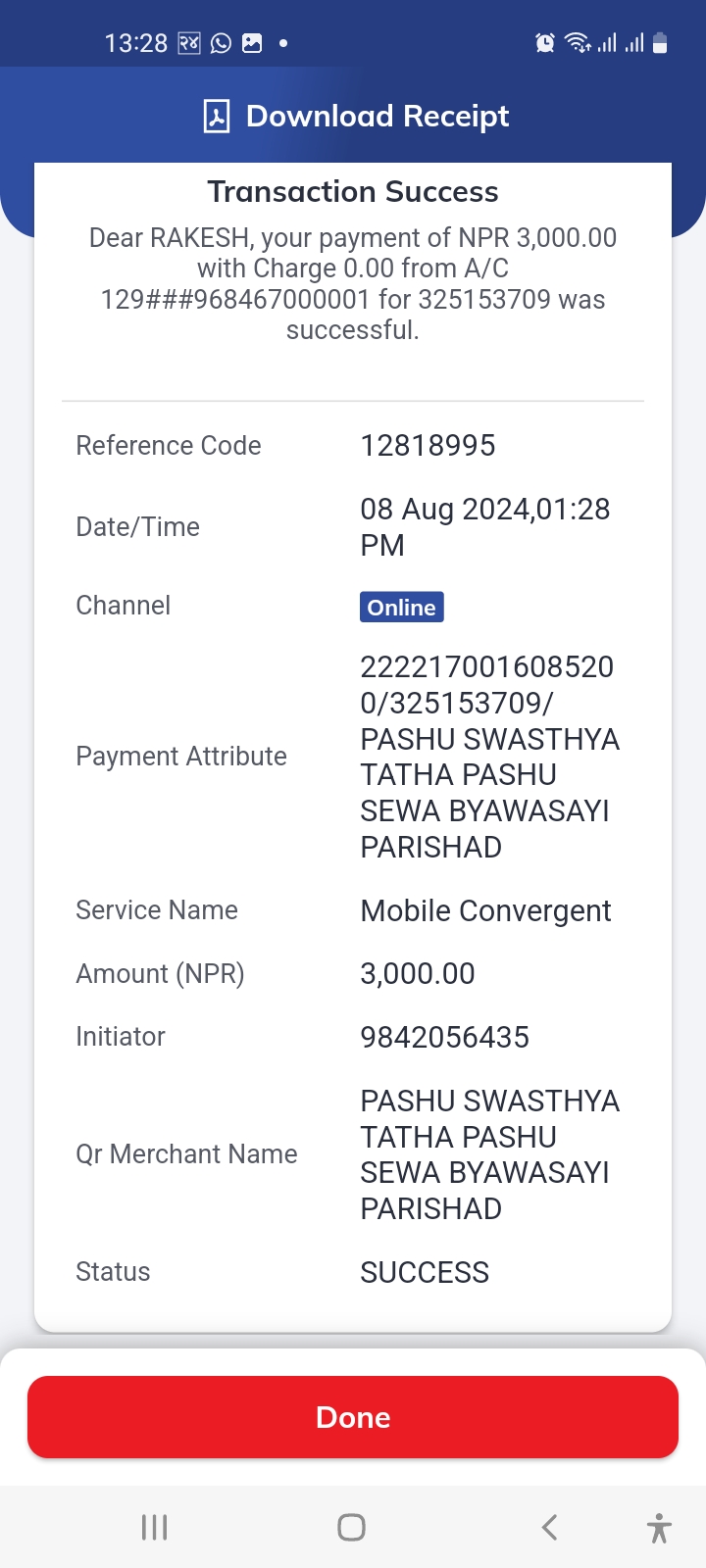Open recent apps from navigation bar
706x1568 pixels.
[155, 1527]
